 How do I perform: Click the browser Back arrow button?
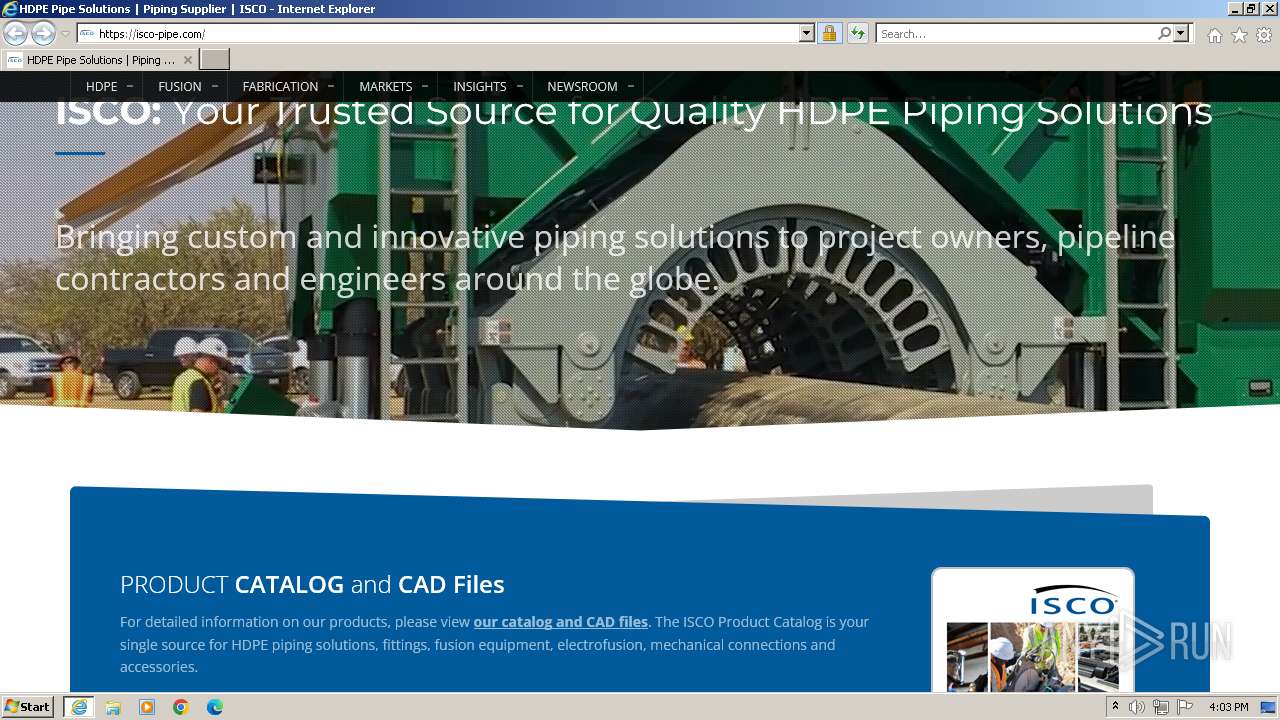click(x=15, y=33)
